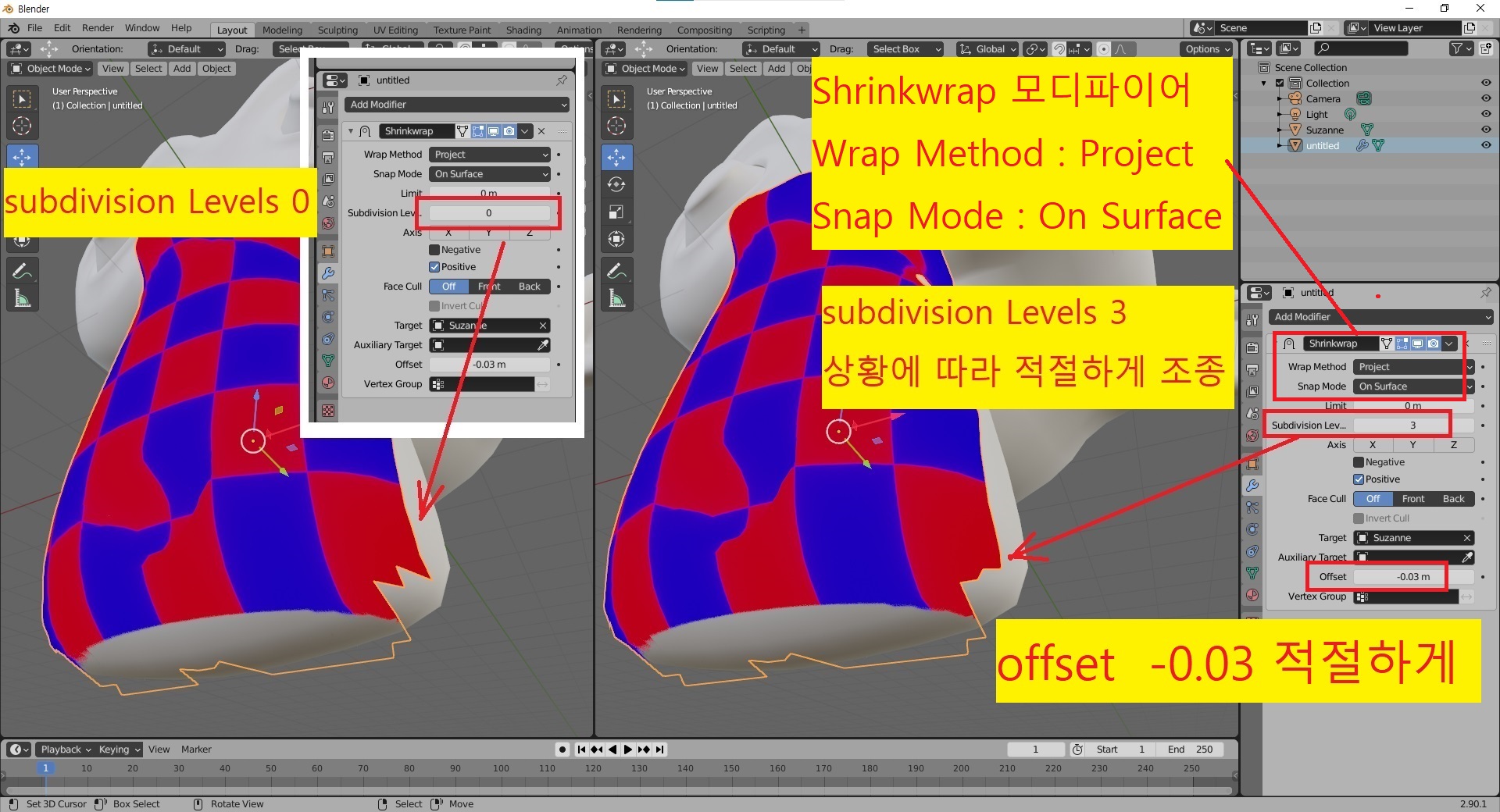Activate the Rotate tool in right viewport

pyautogui.click(x=616, y=184)
